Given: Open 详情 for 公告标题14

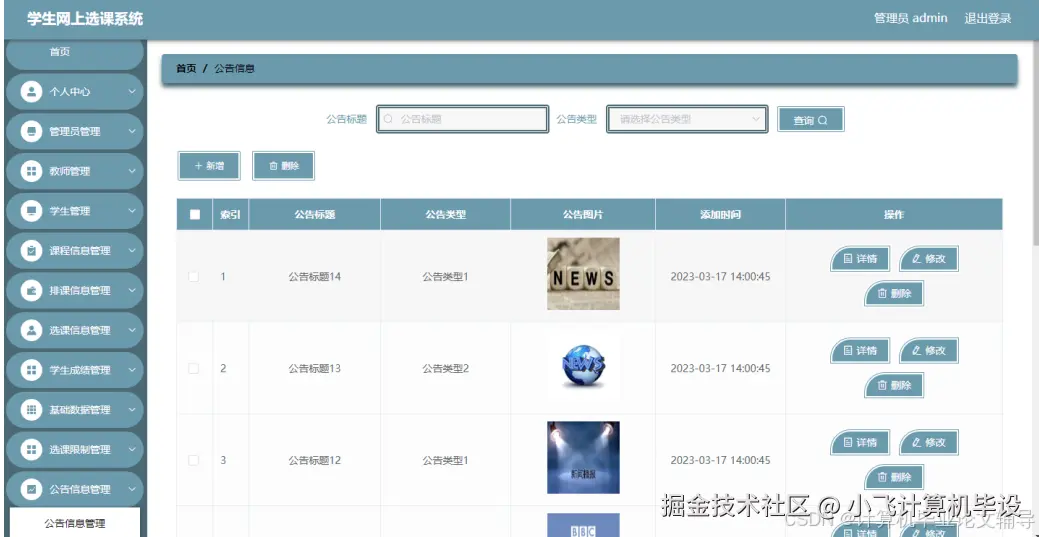Looking at the screenshot, I should point(860,259).
